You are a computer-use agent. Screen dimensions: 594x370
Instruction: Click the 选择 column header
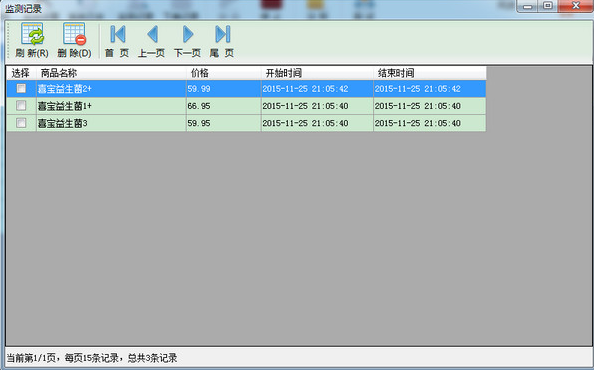[x=21, y=73]
